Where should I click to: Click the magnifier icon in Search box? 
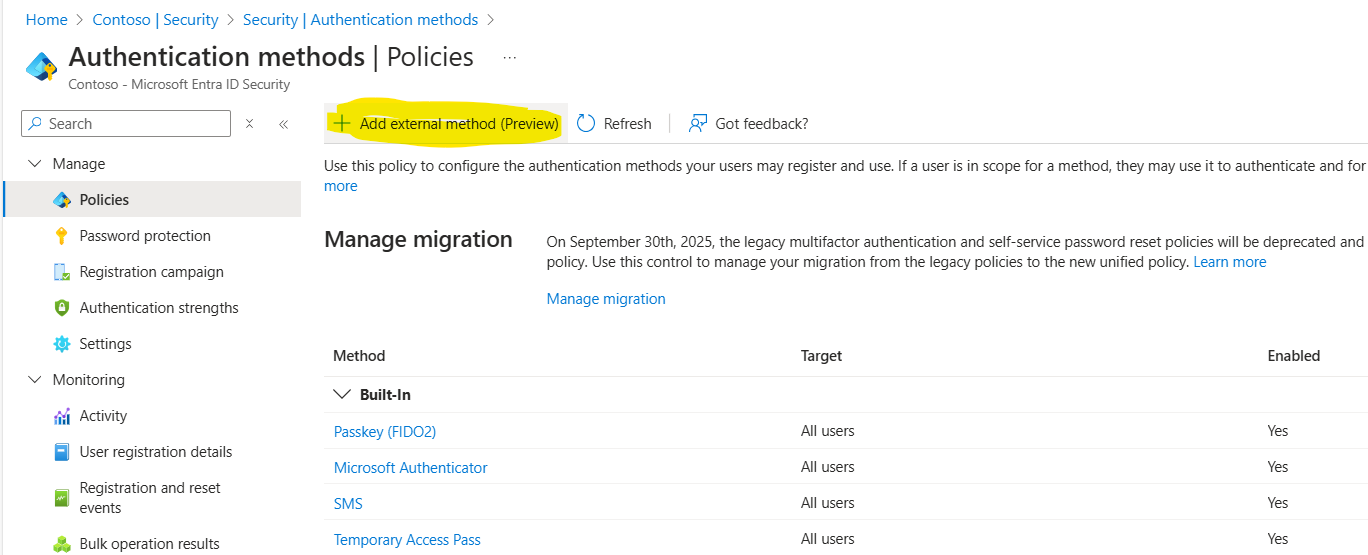(35, 124)
